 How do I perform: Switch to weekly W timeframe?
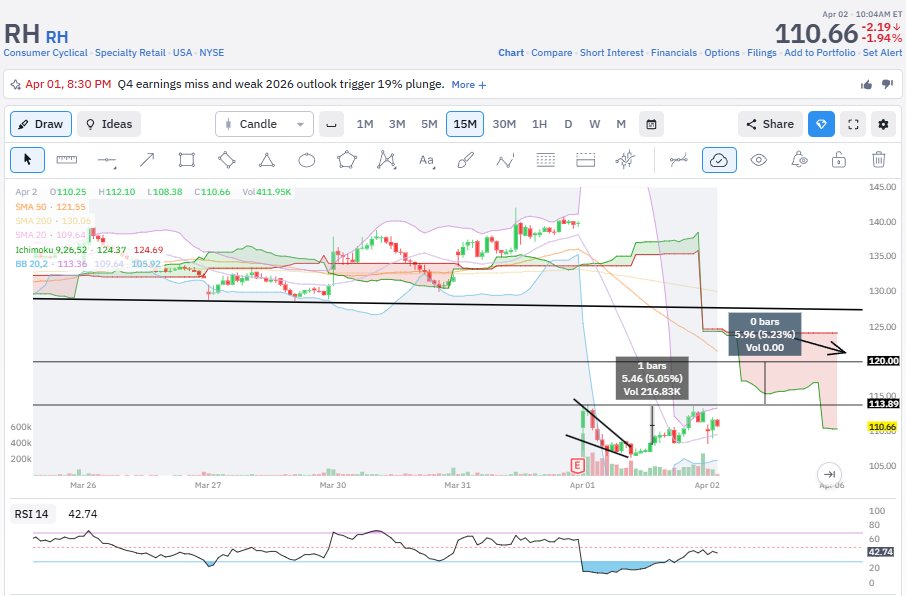595,124
